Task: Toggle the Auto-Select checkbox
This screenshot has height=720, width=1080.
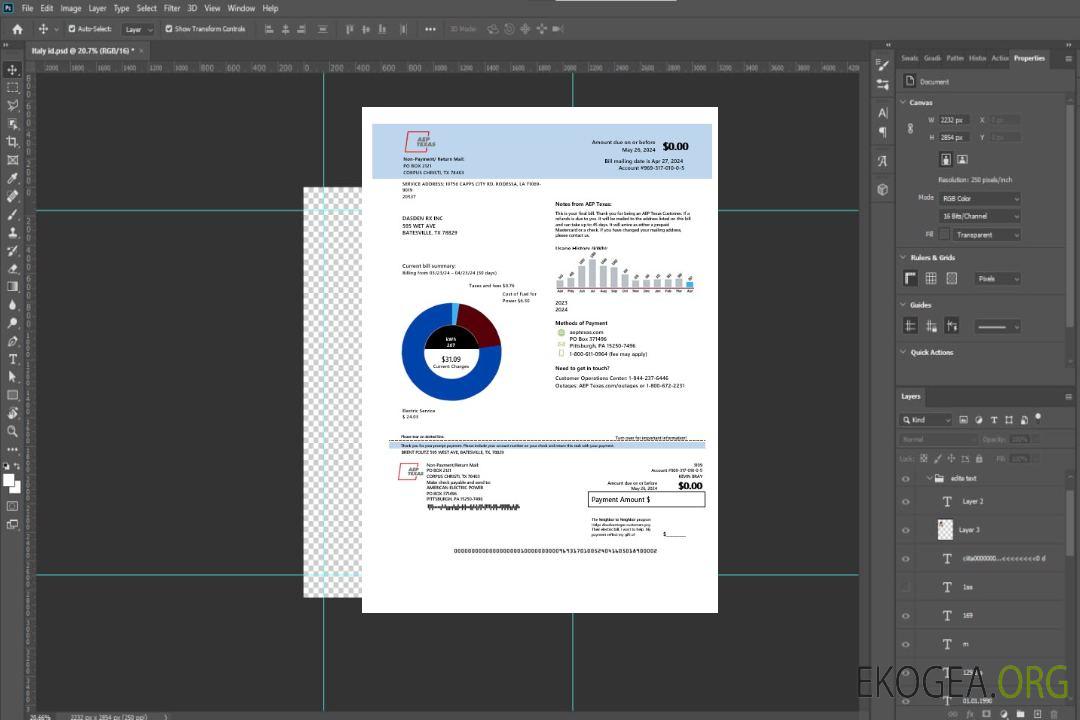Action: (x=72, y=29)
